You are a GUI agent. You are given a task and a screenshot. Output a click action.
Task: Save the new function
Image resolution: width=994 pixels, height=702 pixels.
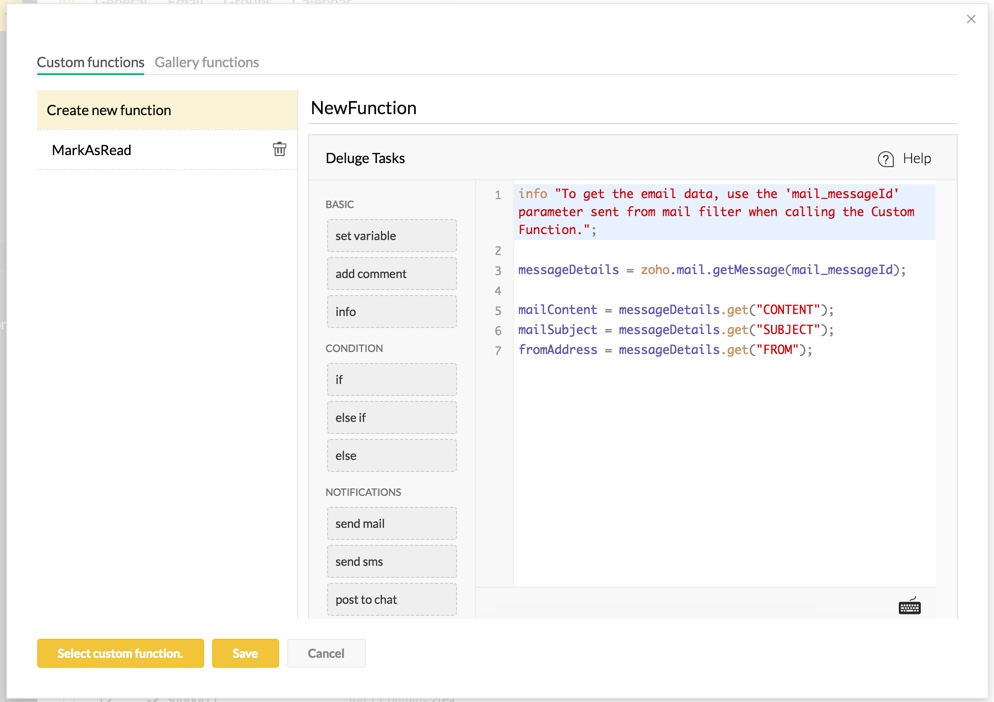[x=245, y=653]
